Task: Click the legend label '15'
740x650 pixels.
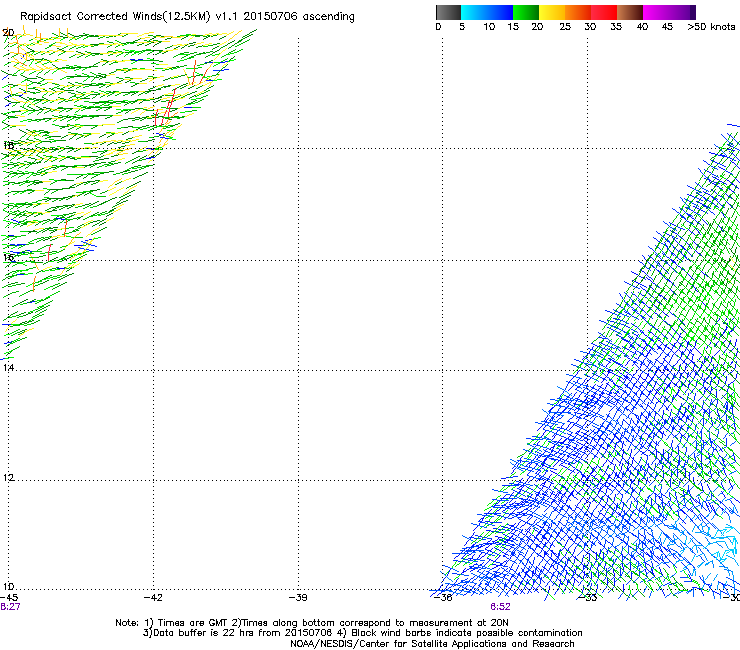Action: pyautogui.click(x=513, y=27)
